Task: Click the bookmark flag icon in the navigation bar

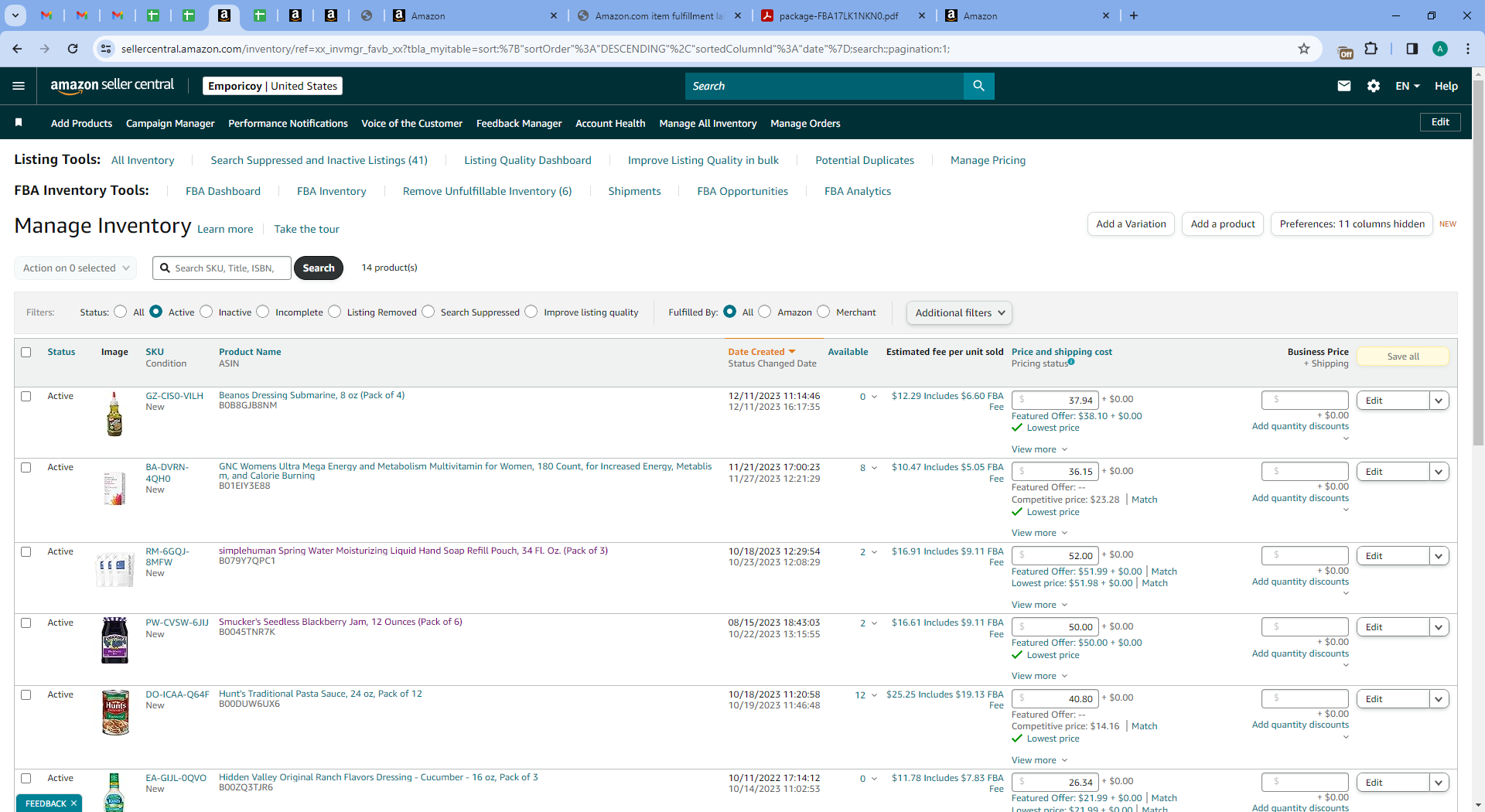Action: click(x=19, y=122)
